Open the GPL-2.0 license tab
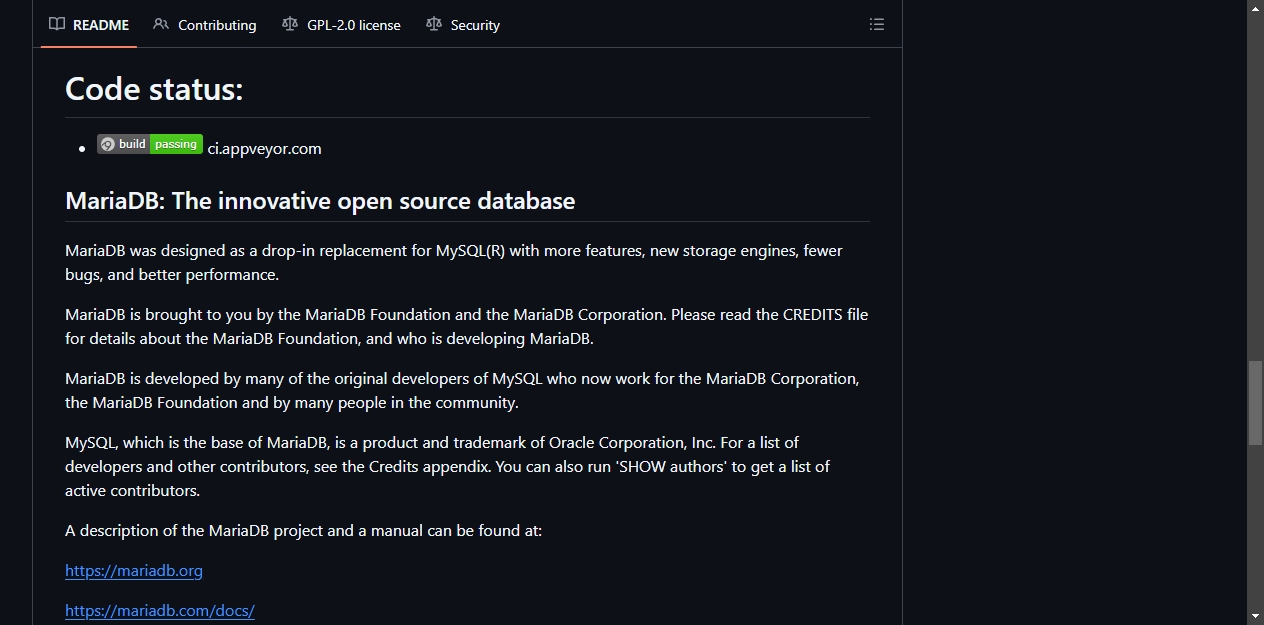1264x625 pixels. pyautogui.click(x=341, y=25)
